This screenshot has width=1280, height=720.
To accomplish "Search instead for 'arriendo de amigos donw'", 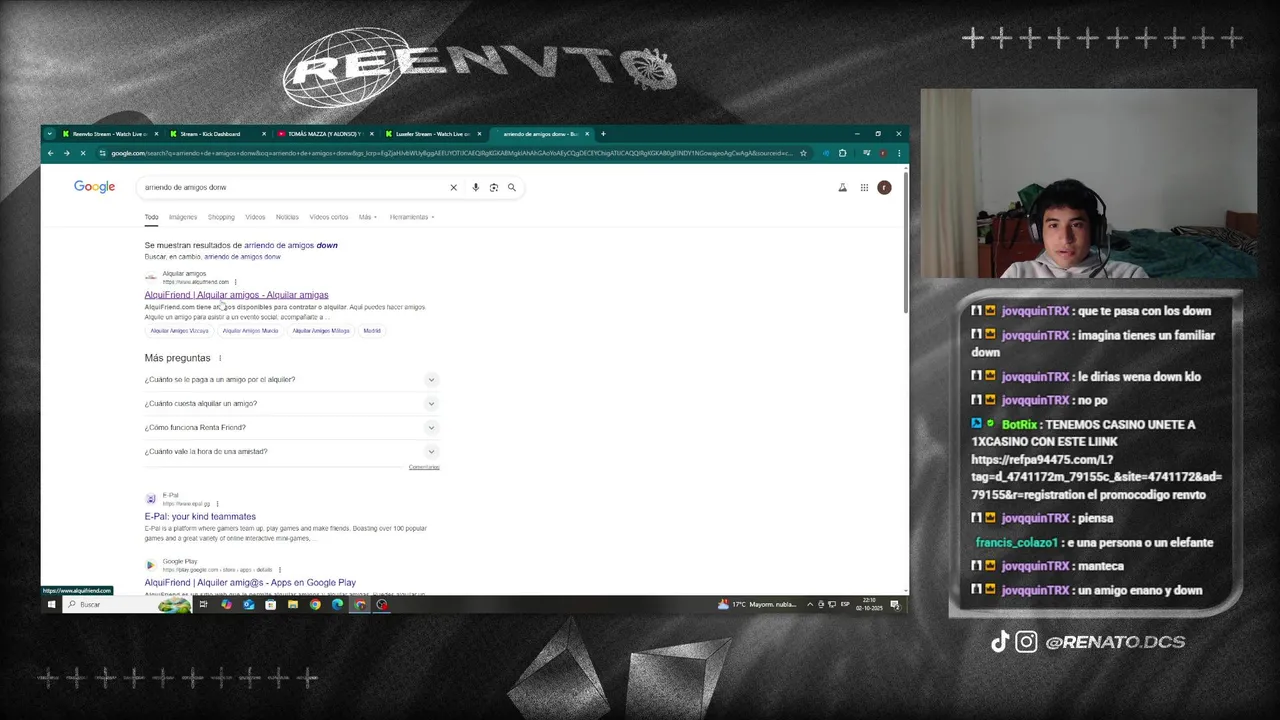I will tap(242, 257).
